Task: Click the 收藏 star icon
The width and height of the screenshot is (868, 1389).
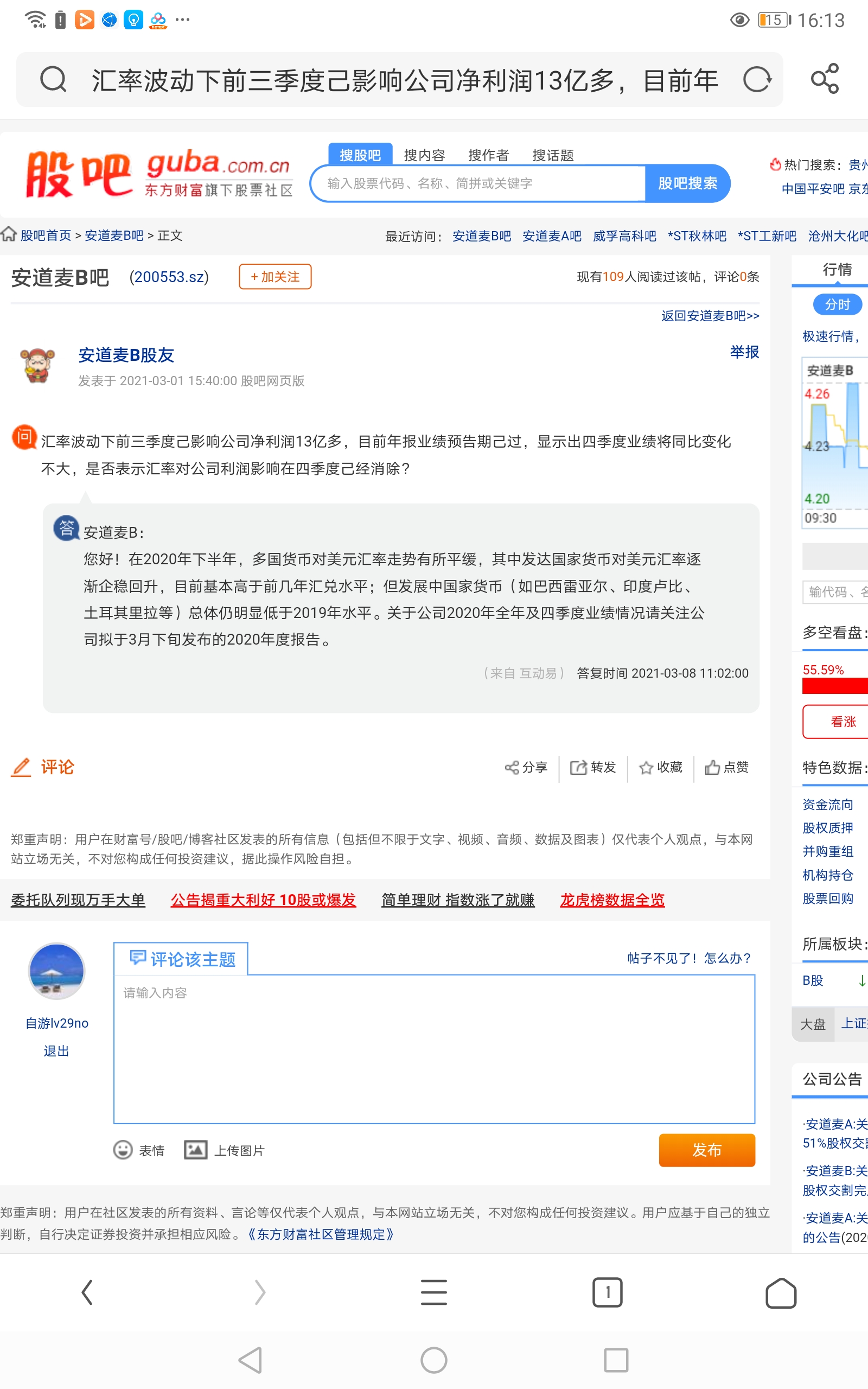Action: (x=646, y=767)
